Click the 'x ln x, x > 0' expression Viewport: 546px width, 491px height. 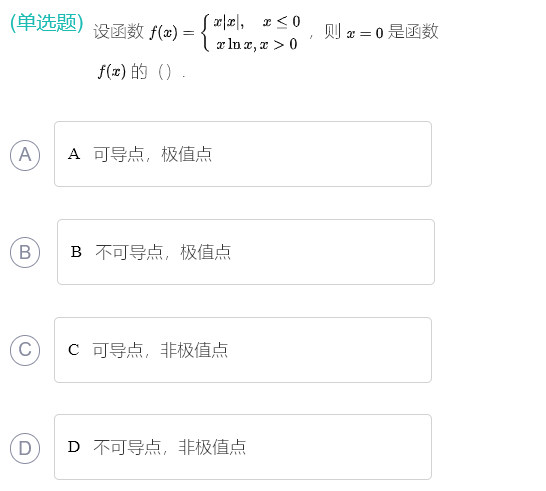click(x=257, y=45)
